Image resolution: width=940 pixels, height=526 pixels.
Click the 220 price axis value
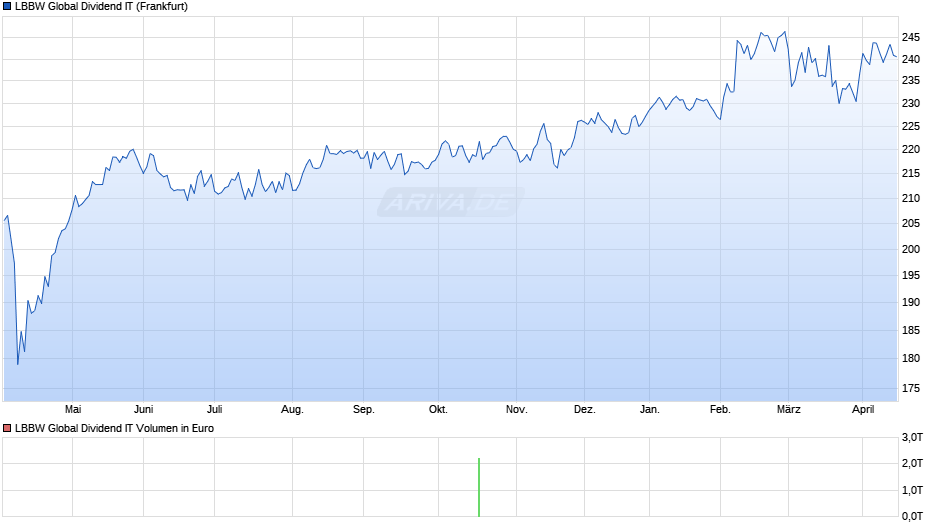[911, 149]
